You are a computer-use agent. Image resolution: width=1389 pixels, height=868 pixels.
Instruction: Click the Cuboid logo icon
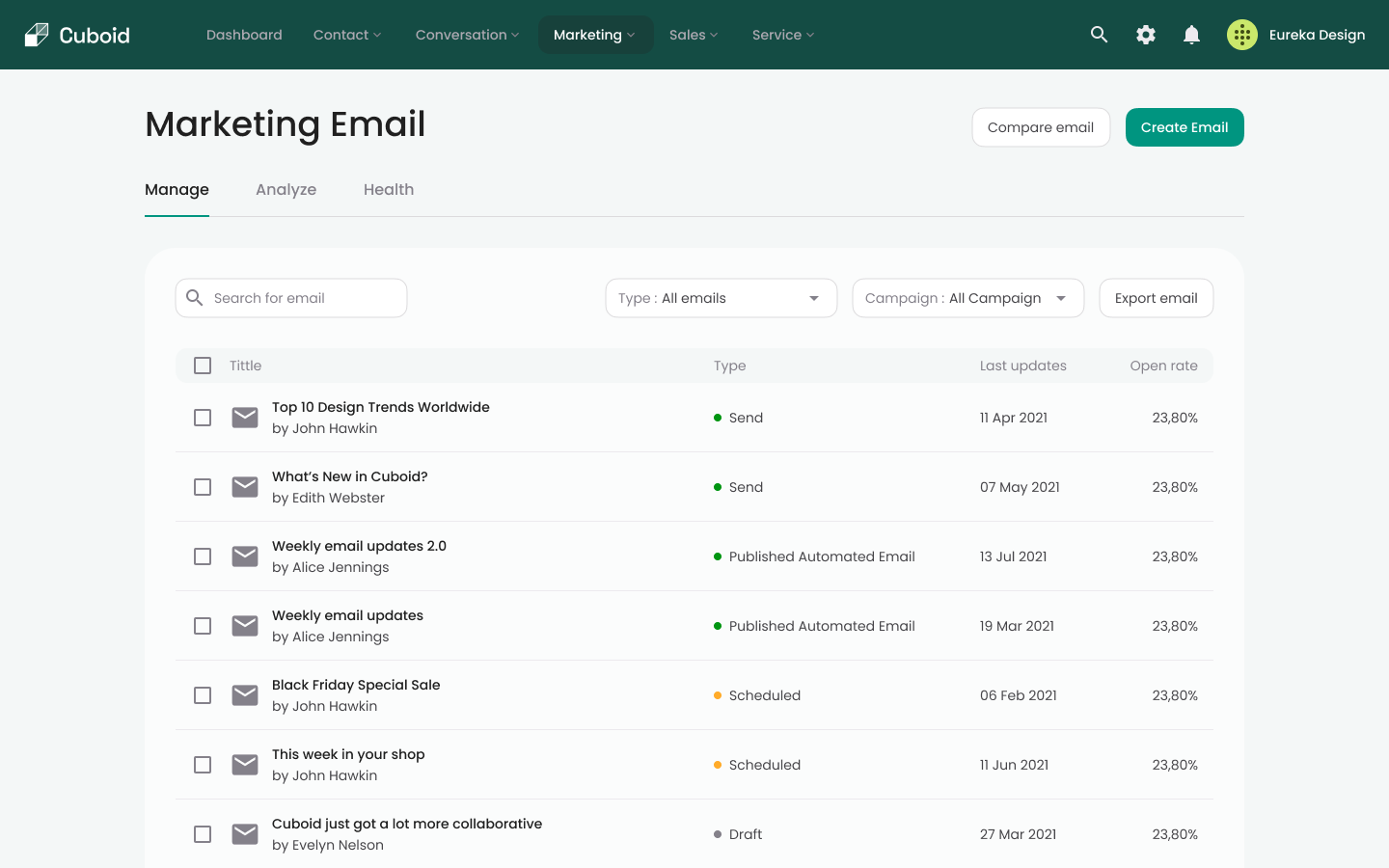[35, 35]
